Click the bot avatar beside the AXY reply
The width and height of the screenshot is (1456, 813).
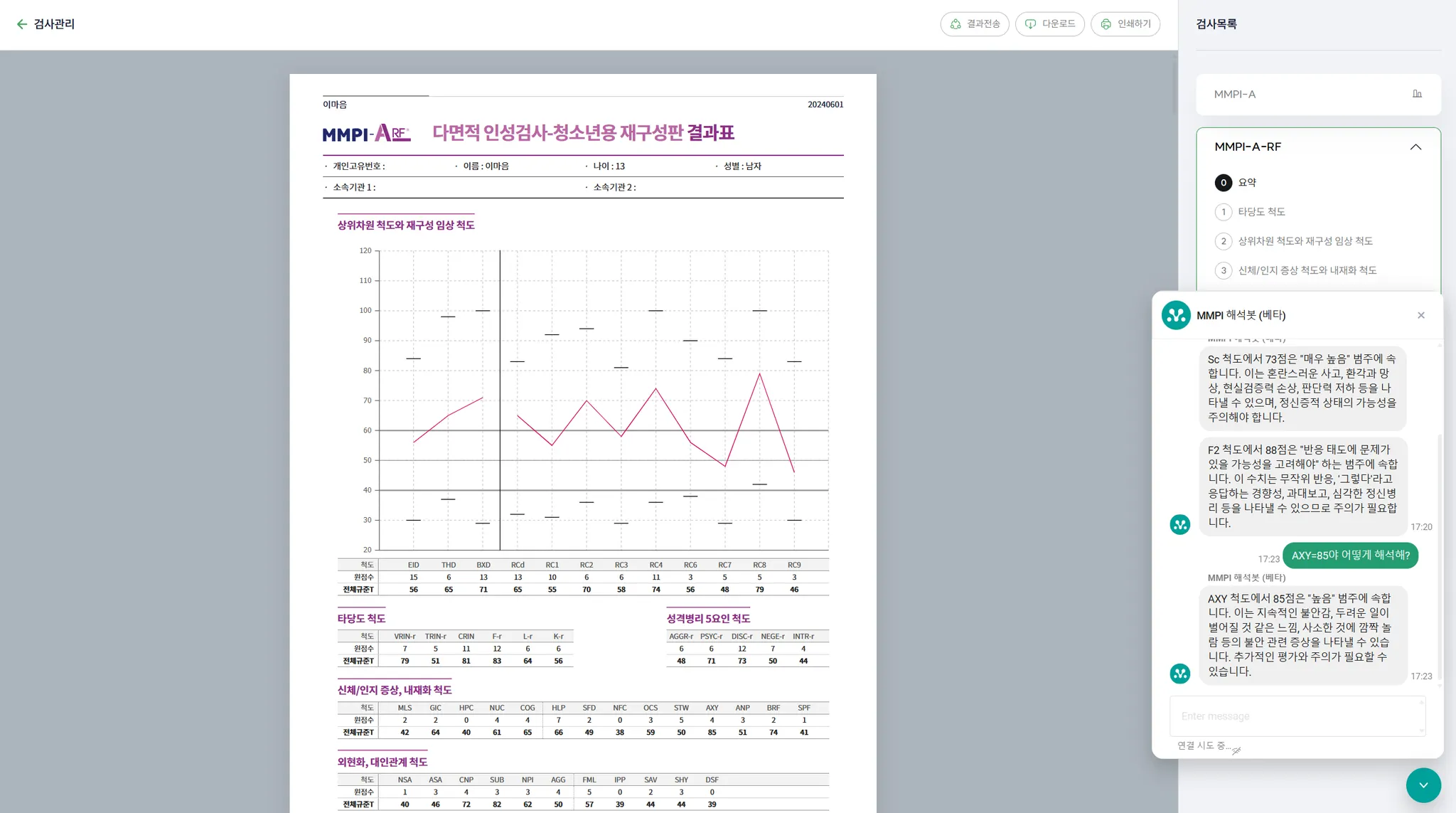point(1180,673)
